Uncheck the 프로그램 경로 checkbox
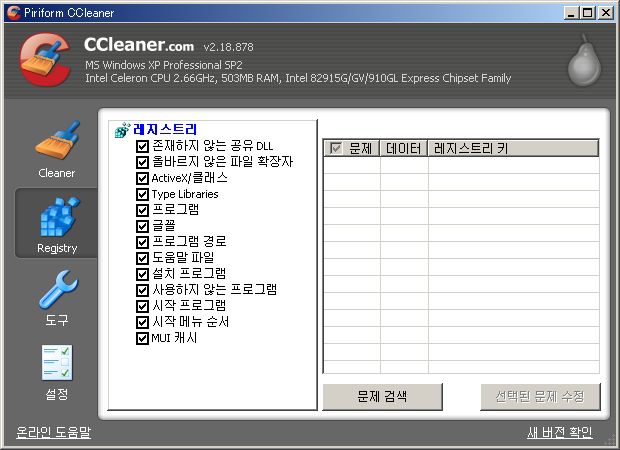Image resolution: width=620 pixels, height=450 pixels. tap(142, 242)
